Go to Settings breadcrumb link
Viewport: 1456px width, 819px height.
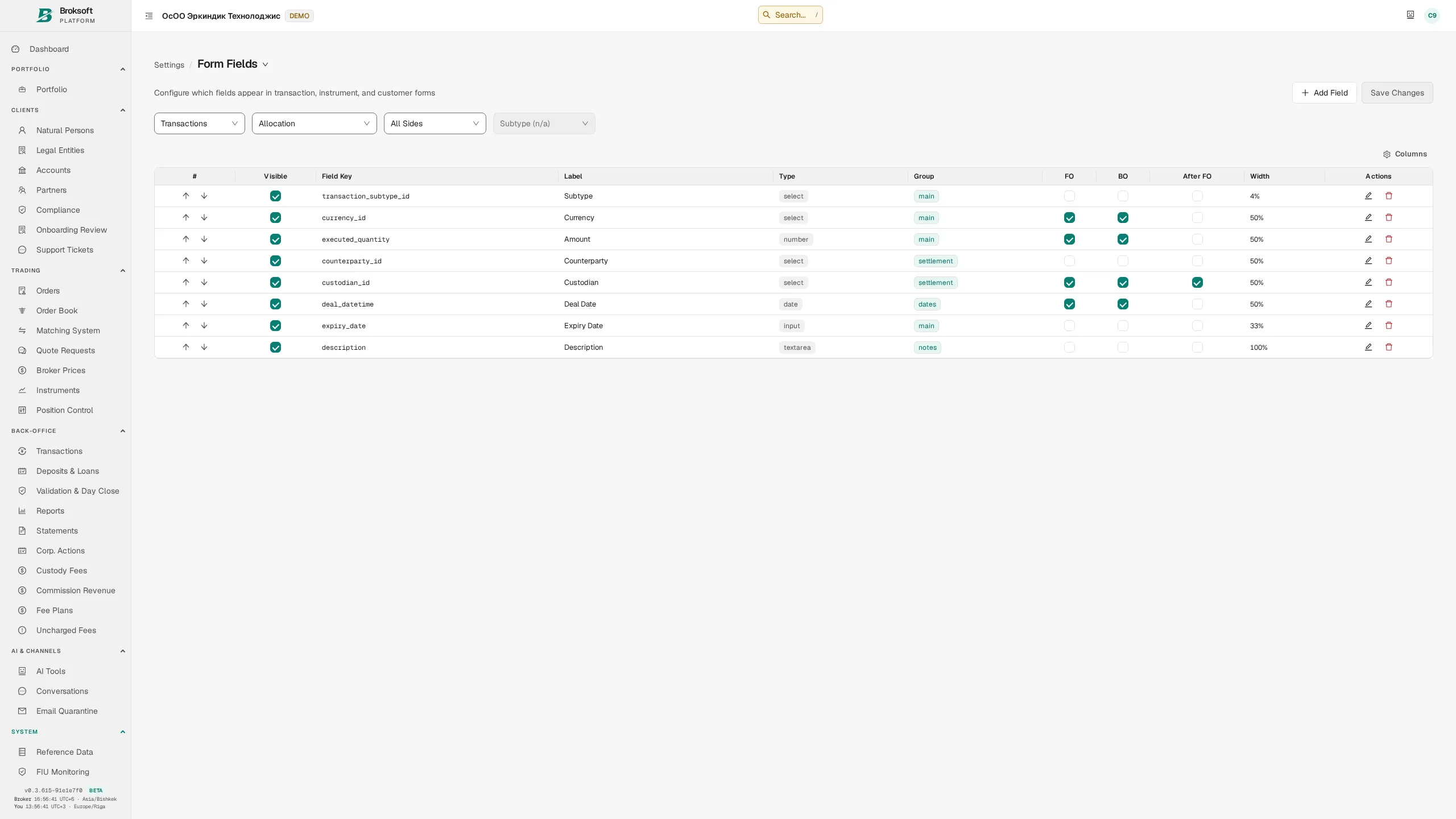(169, 65)
